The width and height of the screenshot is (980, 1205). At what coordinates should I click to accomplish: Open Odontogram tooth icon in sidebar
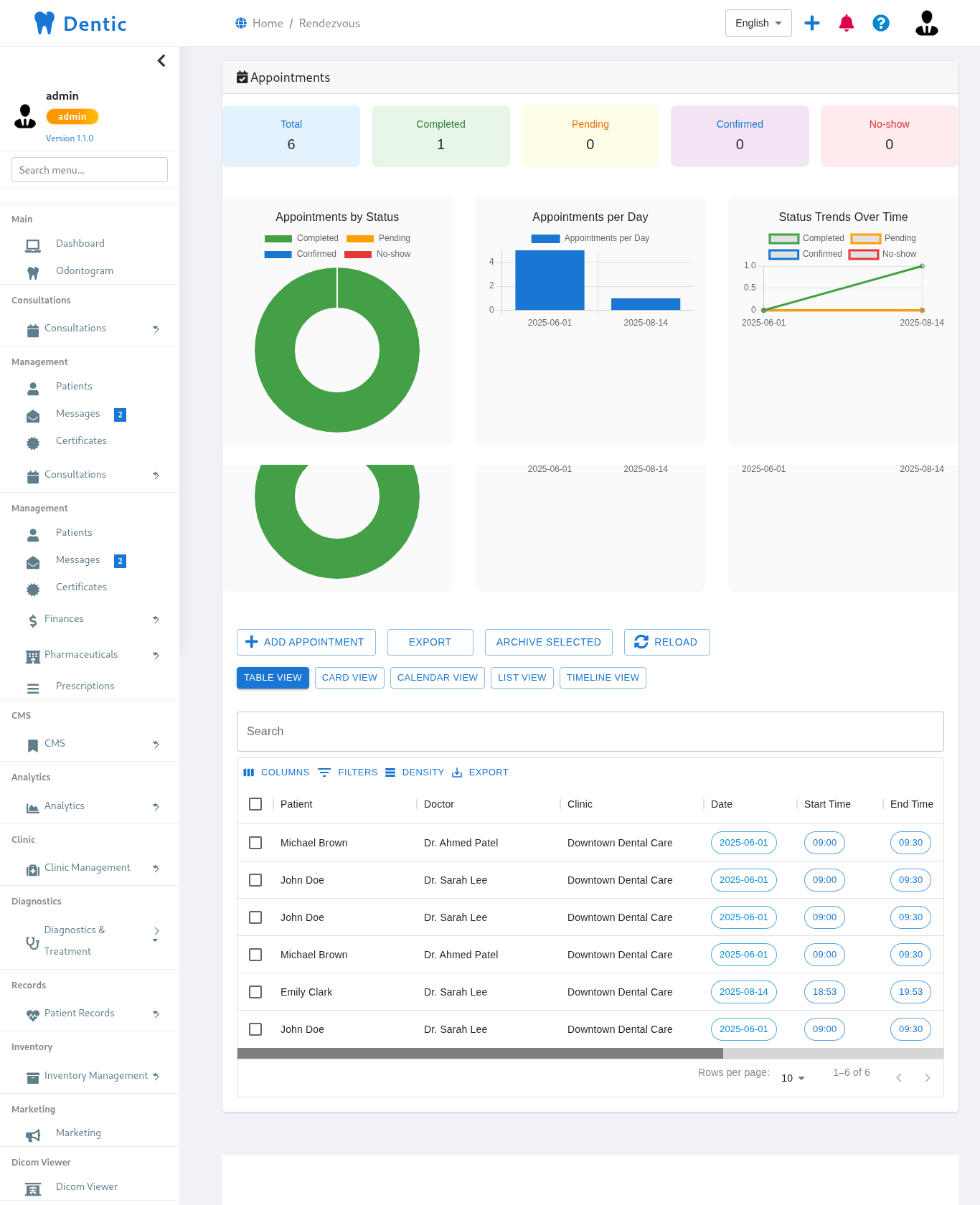click(x=33, y=272)
